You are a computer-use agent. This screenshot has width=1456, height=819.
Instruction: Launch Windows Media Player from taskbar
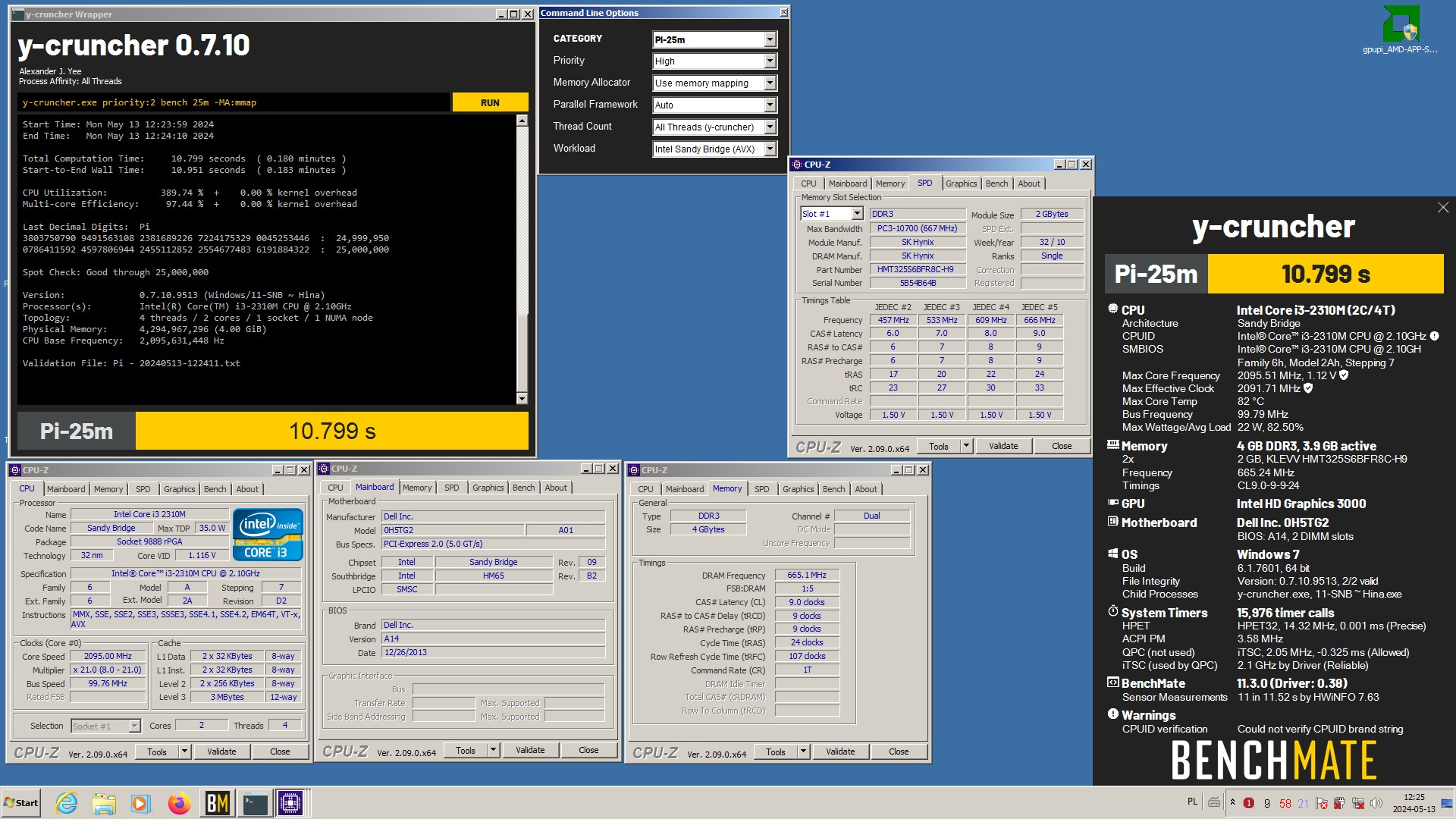(141, 803)
